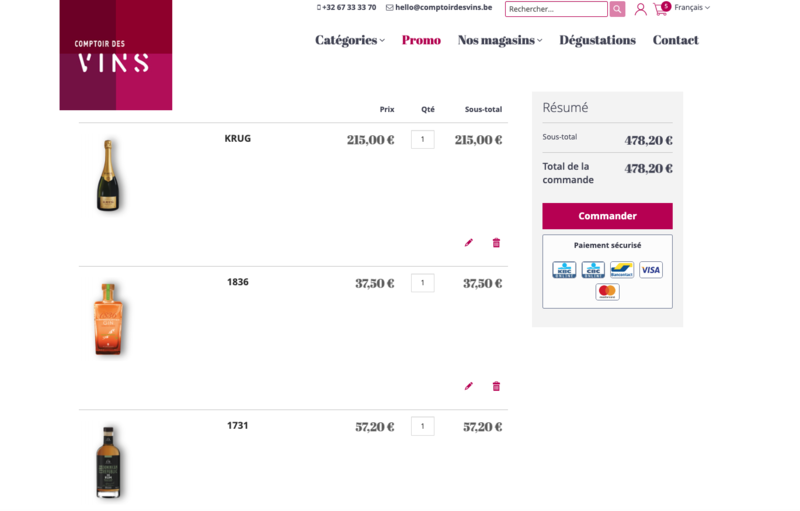Click the Qté column header
800x511 pixels.
[428, 109]
